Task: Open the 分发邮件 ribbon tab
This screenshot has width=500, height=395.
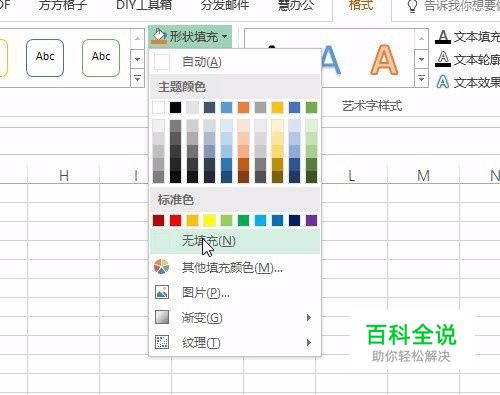Action: click(225, 5)
